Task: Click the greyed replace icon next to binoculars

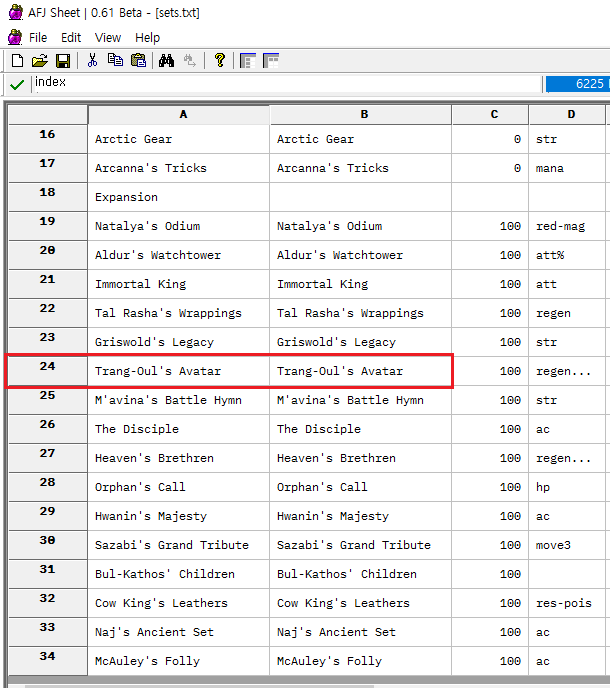Action: tap(190, 61)
